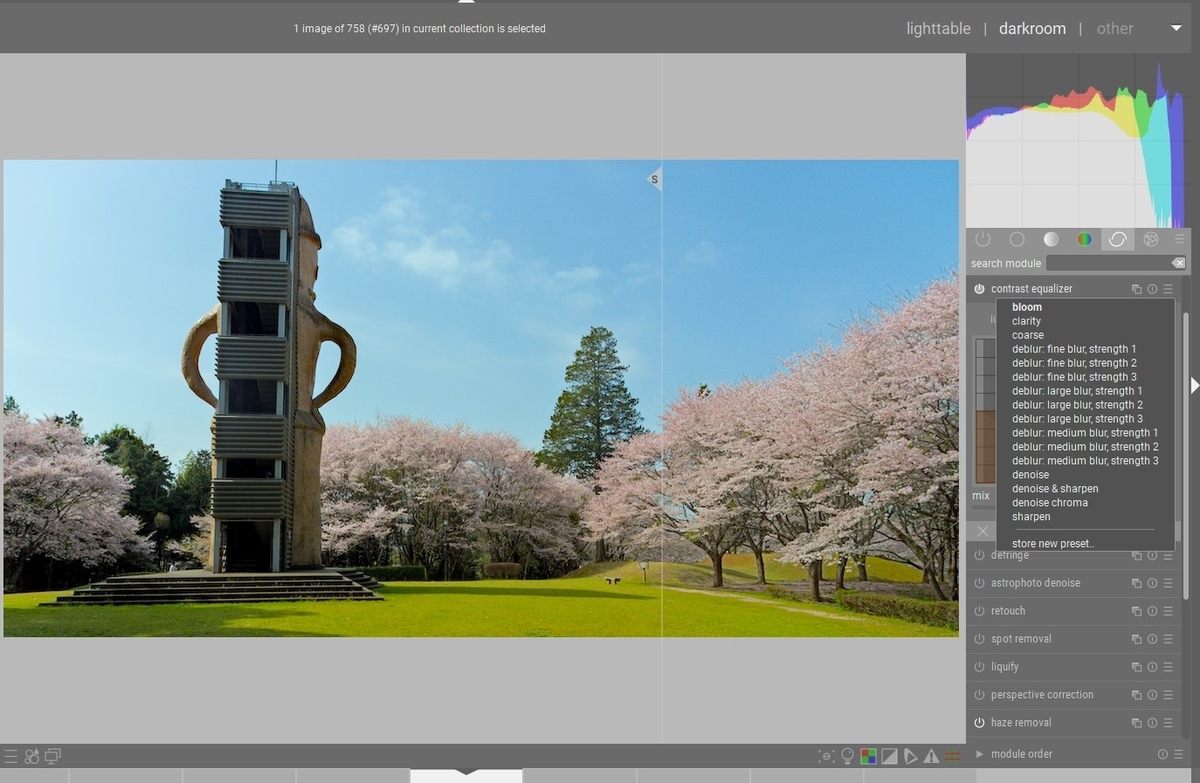The image size is (1200, 783).
Task: Show guide overlays with the grid icon
Action: 952,756
